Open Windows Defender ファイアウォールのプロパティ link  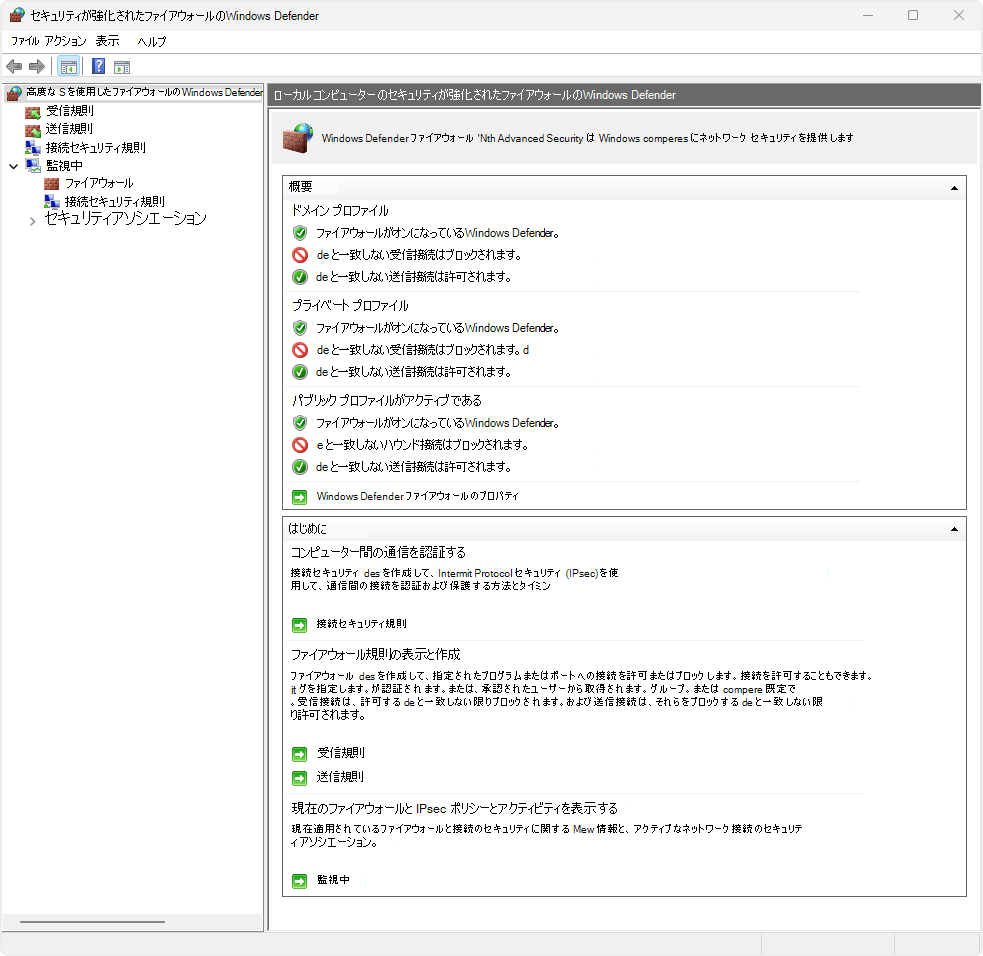(418, 496)
